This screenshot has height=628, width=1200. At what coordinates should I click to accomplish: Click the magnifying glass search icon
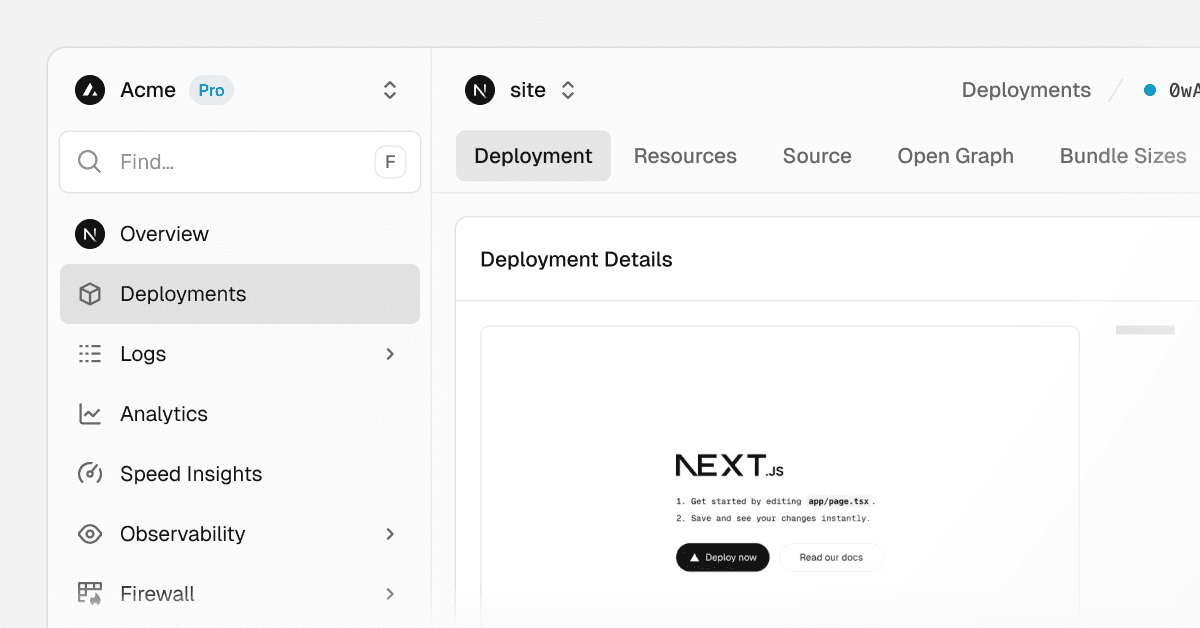(89, 162)
